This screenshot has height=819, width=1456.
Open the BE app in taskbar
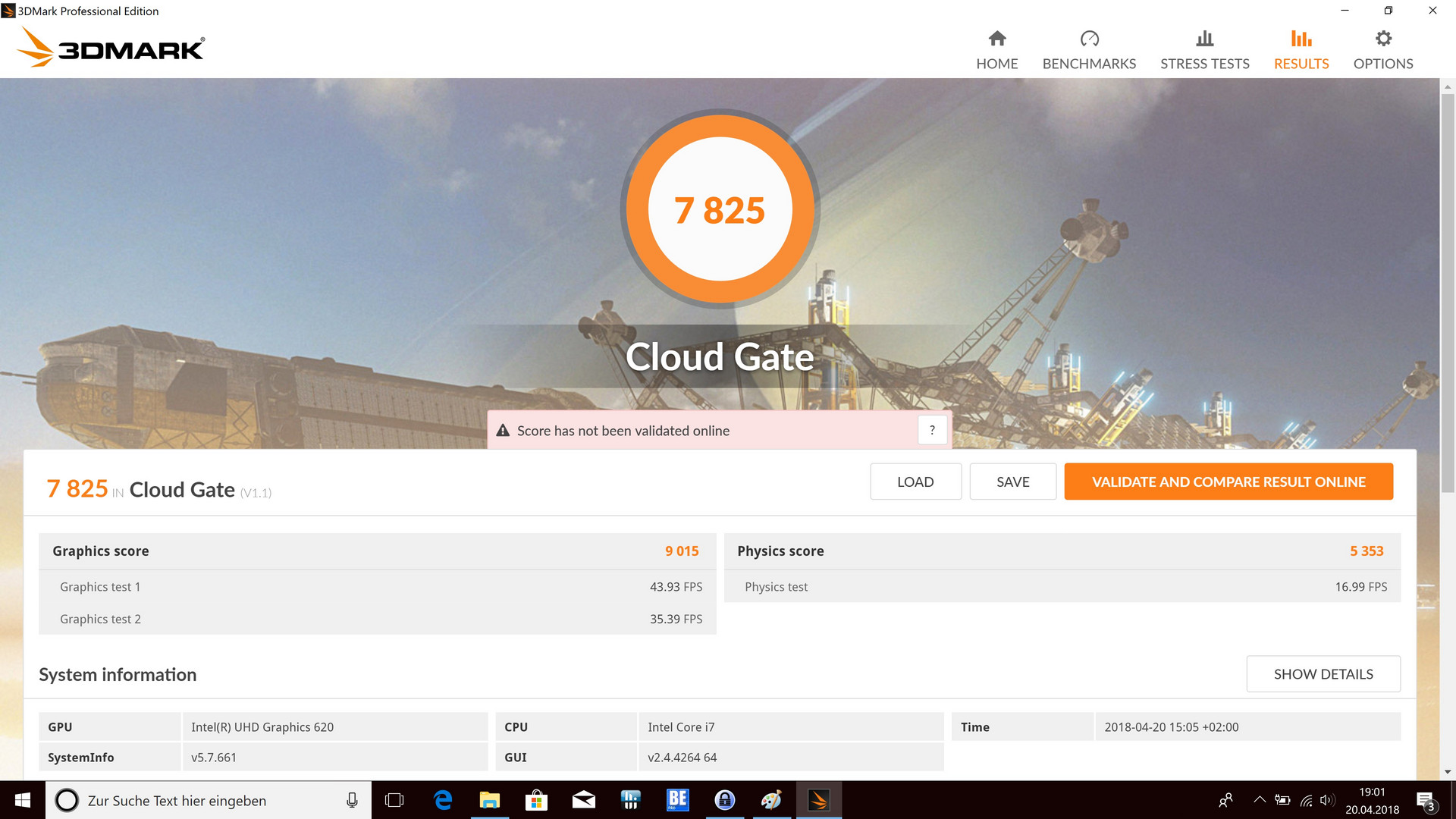pyautogui.click(x=677, y=800)
